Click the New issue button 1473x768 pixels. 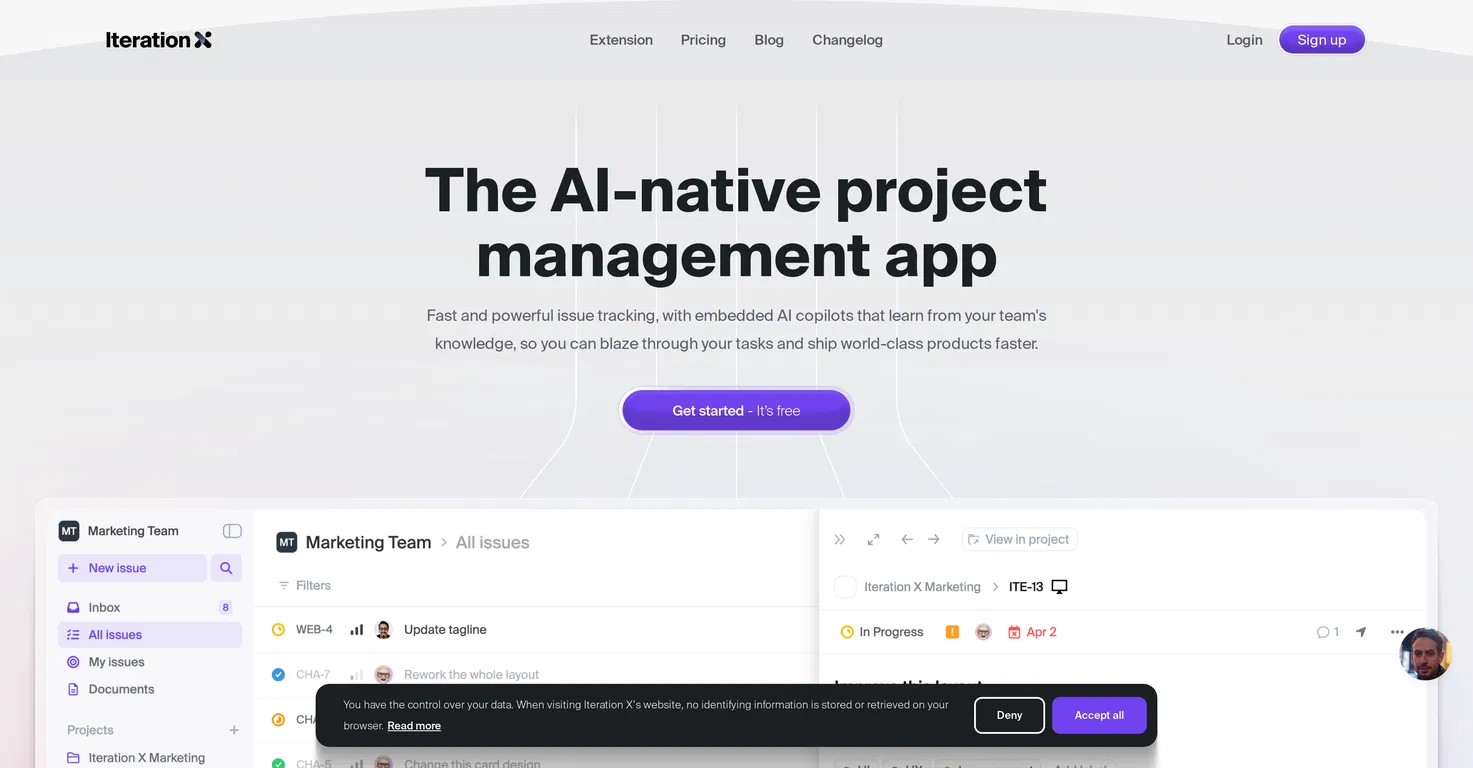click(132, 568)
